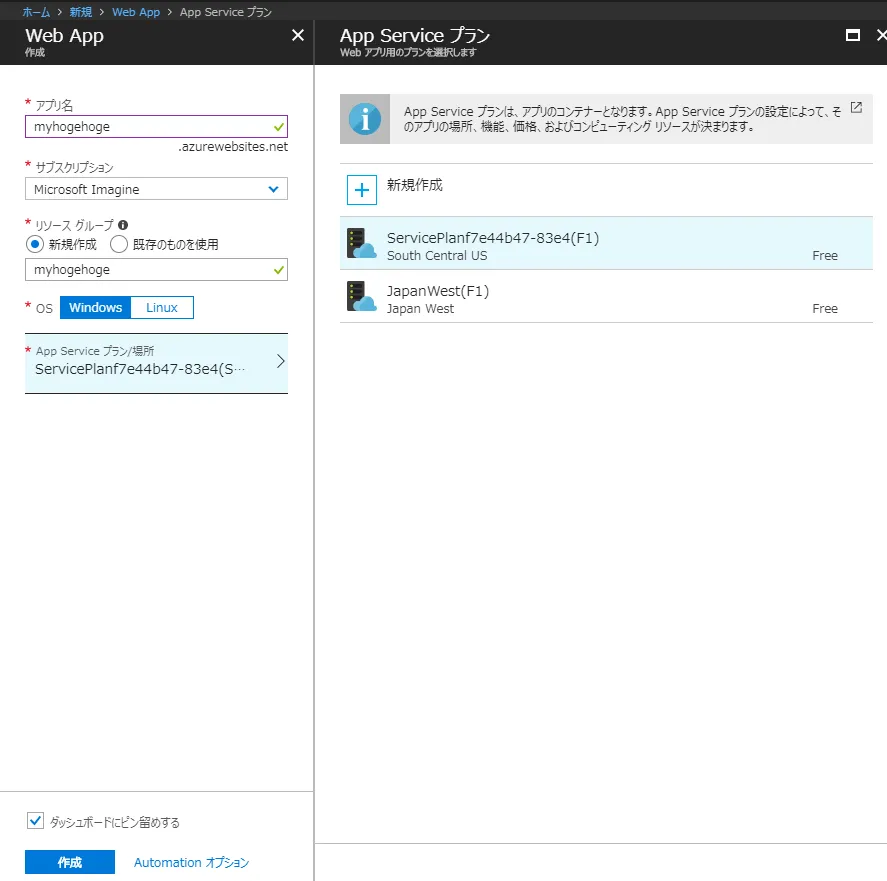Click the ServicePlanf7e44b47-83e4 server icon
This screenshot has width=887, height=881.
[361, 243]
